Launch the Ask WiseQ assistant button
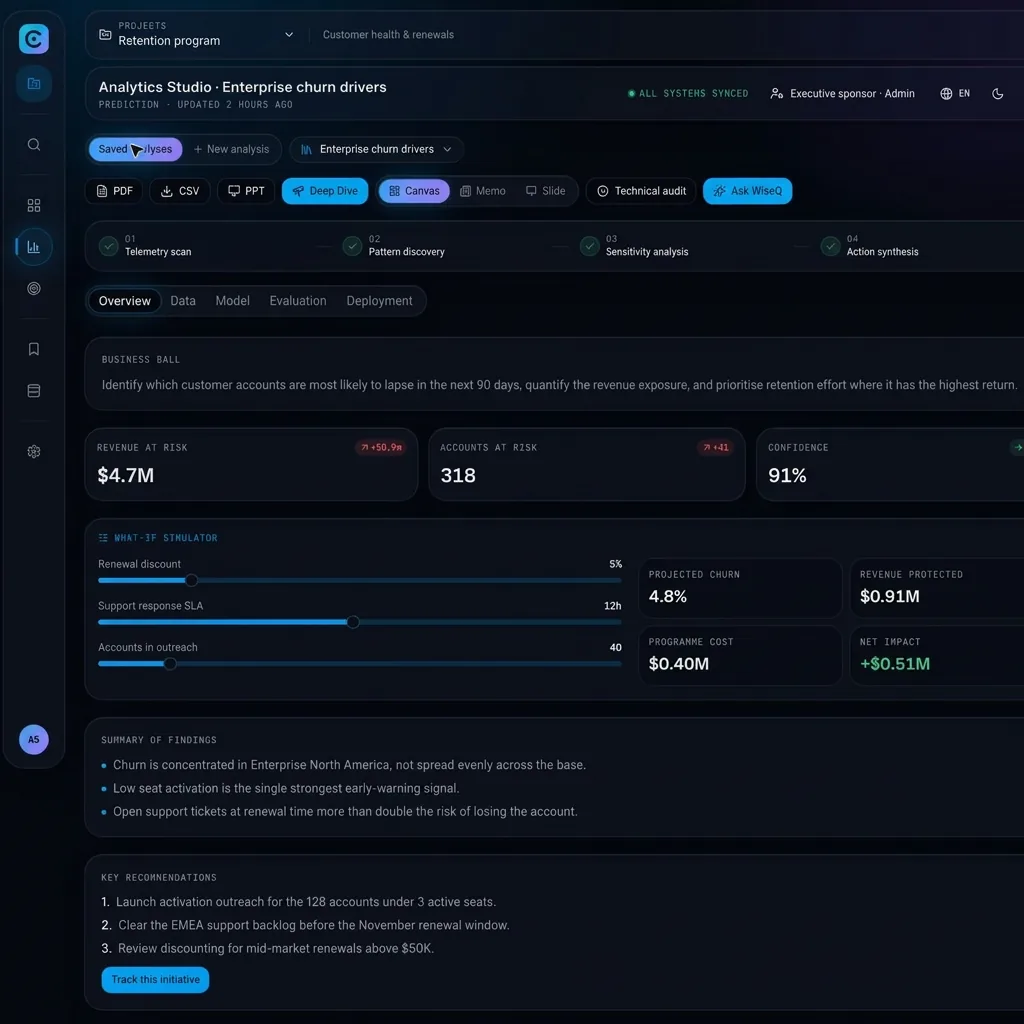This screenshot has width=1024, height=1024. point(747,191)
